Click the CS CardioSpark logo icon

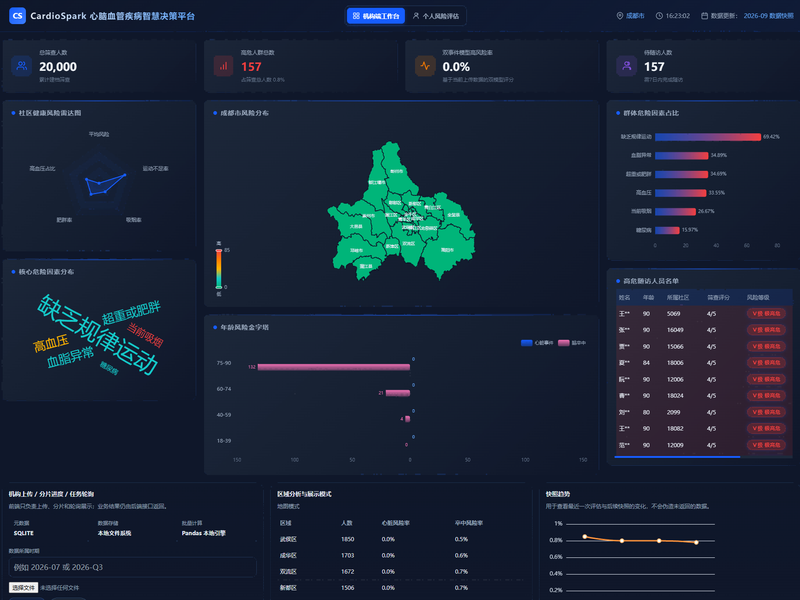tap(17, 16)
